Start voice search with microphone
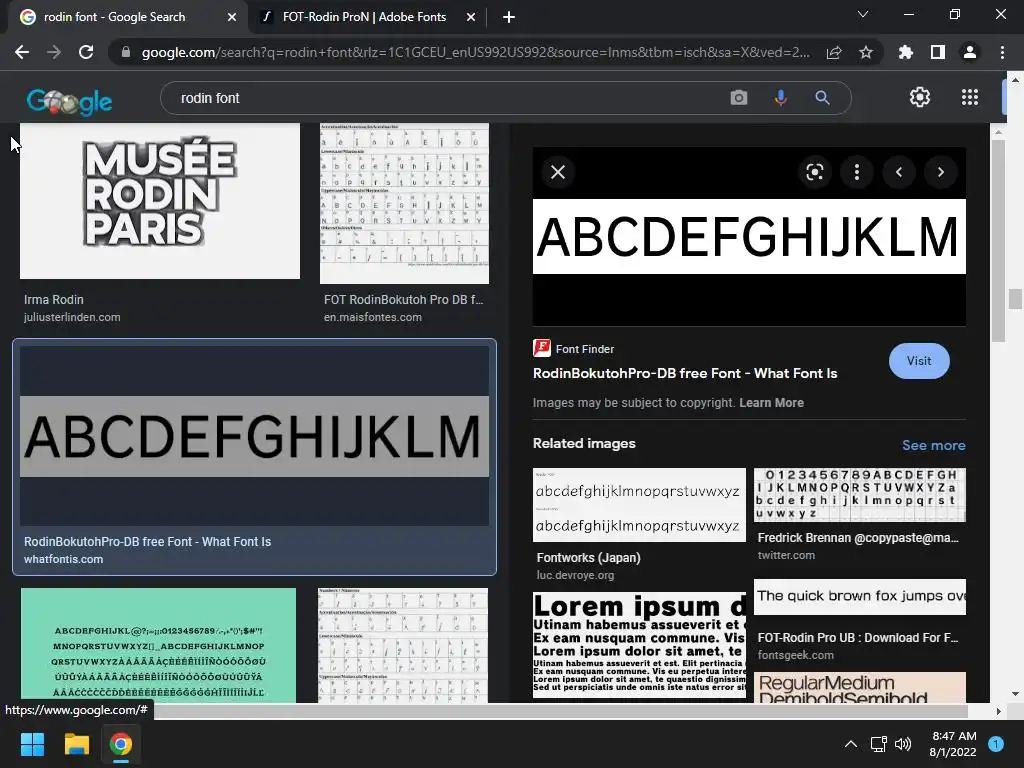Viewport: 1024px width, 768px height. [x=780, y=98]
